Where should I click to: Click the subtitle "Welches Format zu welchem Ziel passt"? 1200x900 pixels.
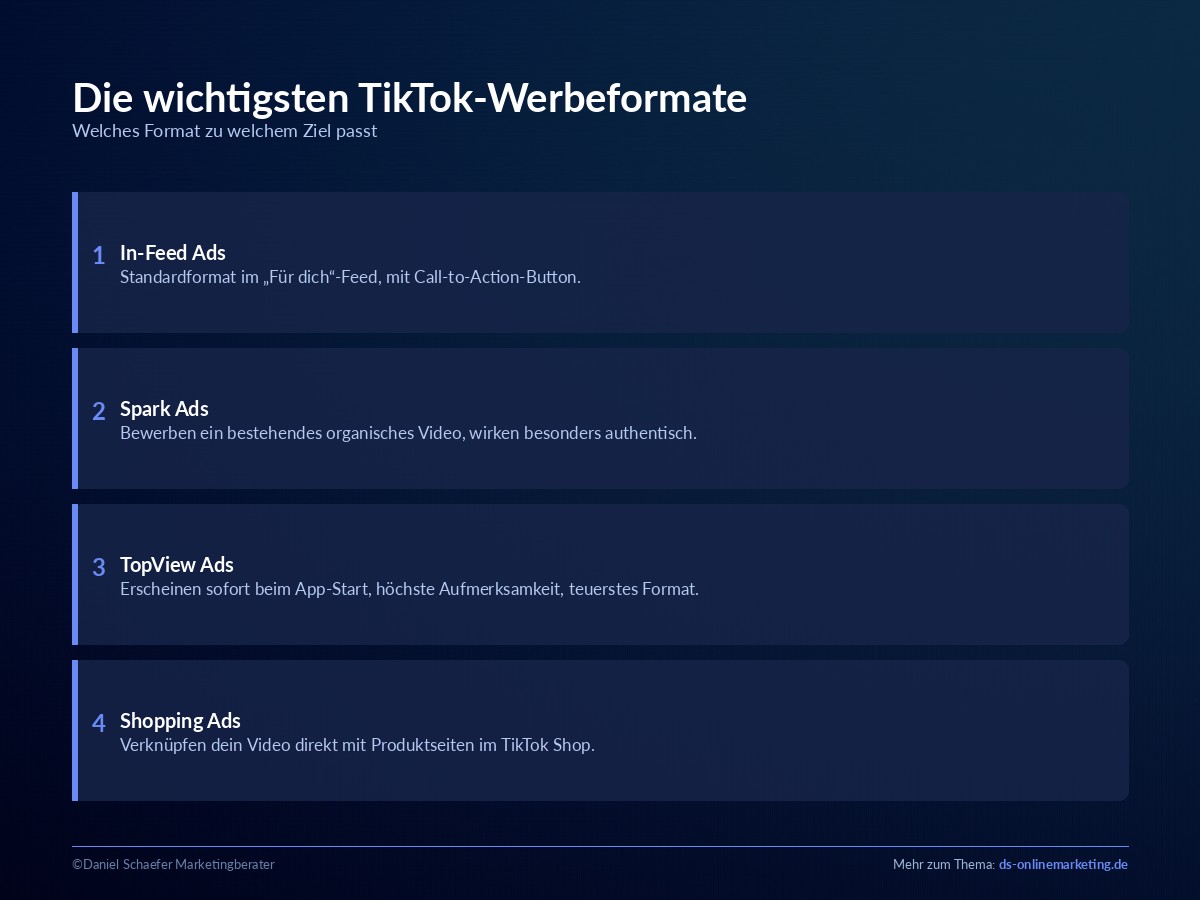point(224,130)
